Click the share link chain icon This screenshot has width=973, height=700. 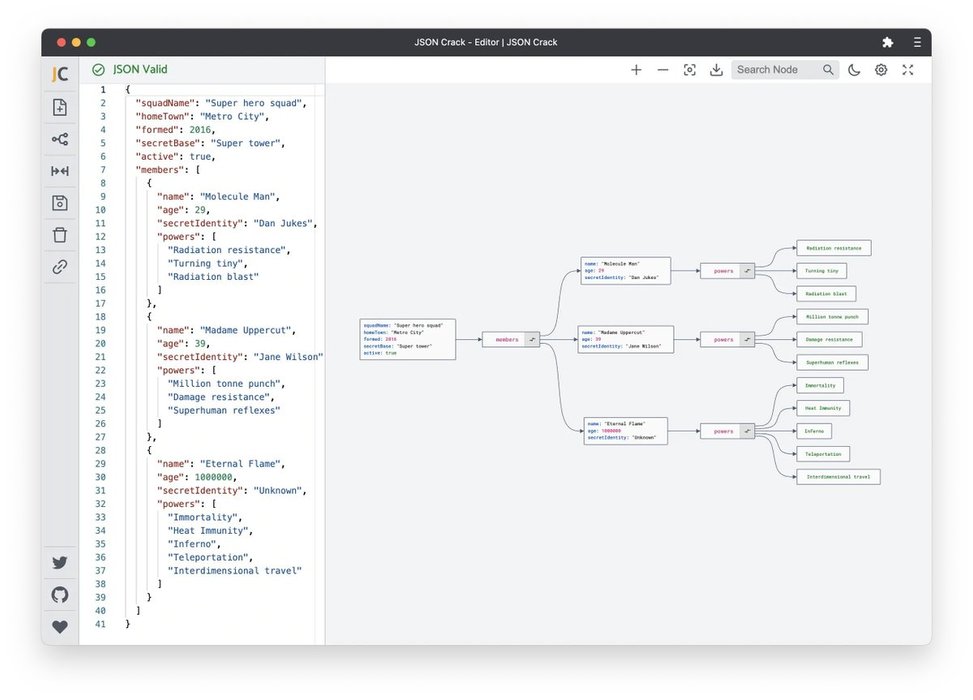(x=60, y=267)
